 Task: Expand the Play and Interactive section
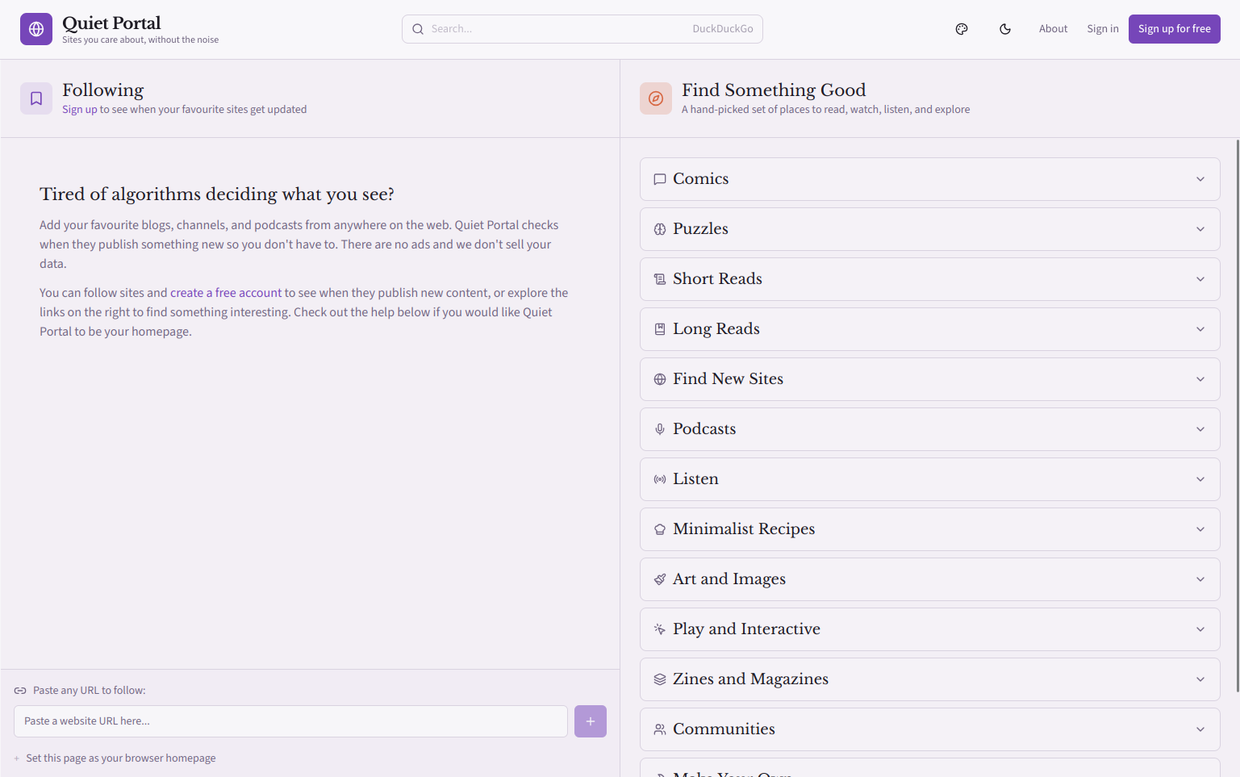tap(929, 629)
